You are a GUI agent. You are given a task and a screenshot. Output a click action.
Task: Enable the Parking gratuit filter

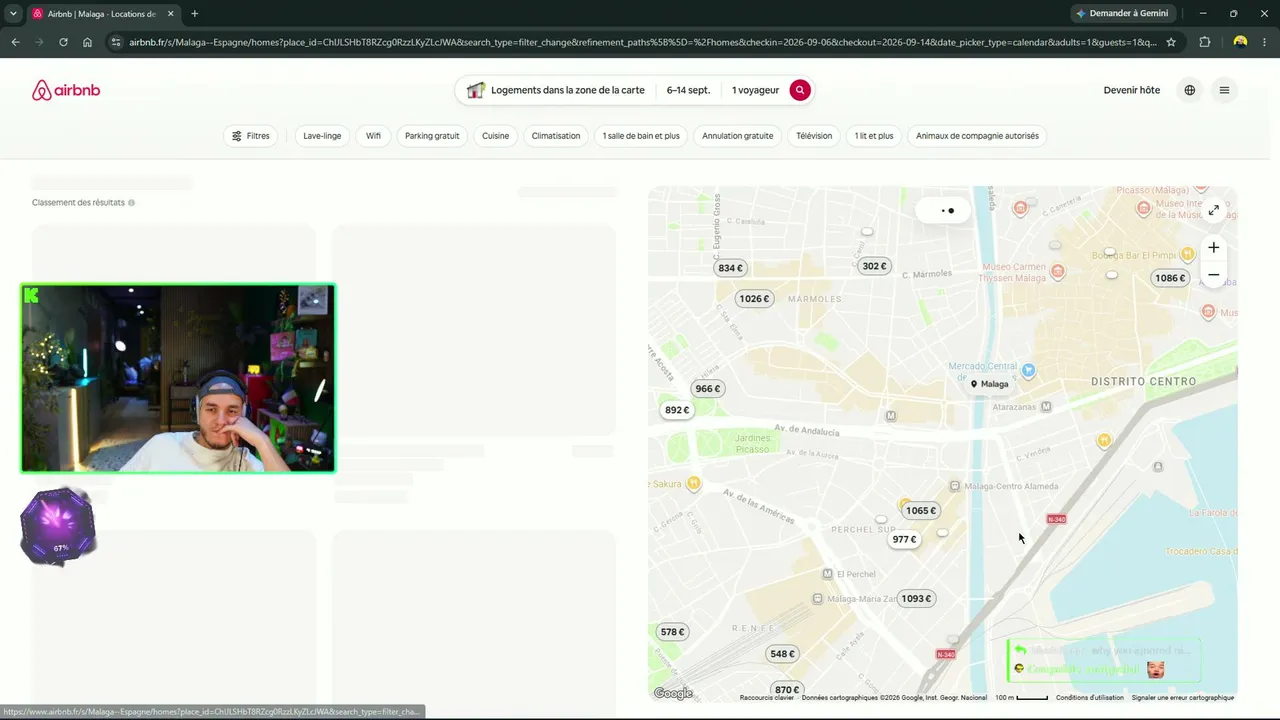[432, 136]
